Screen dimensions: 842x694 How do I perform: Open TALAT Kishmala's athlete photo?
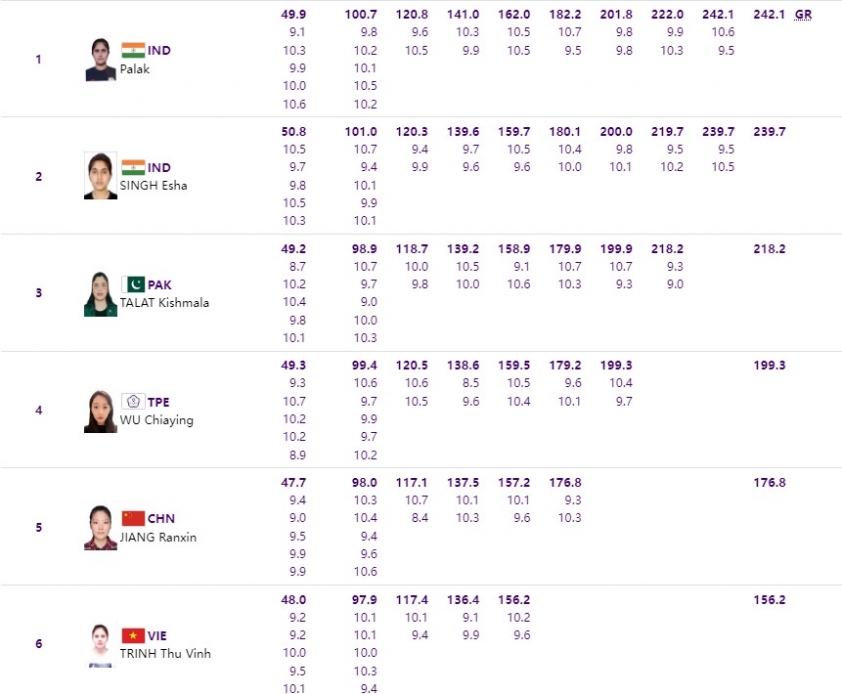100,294
